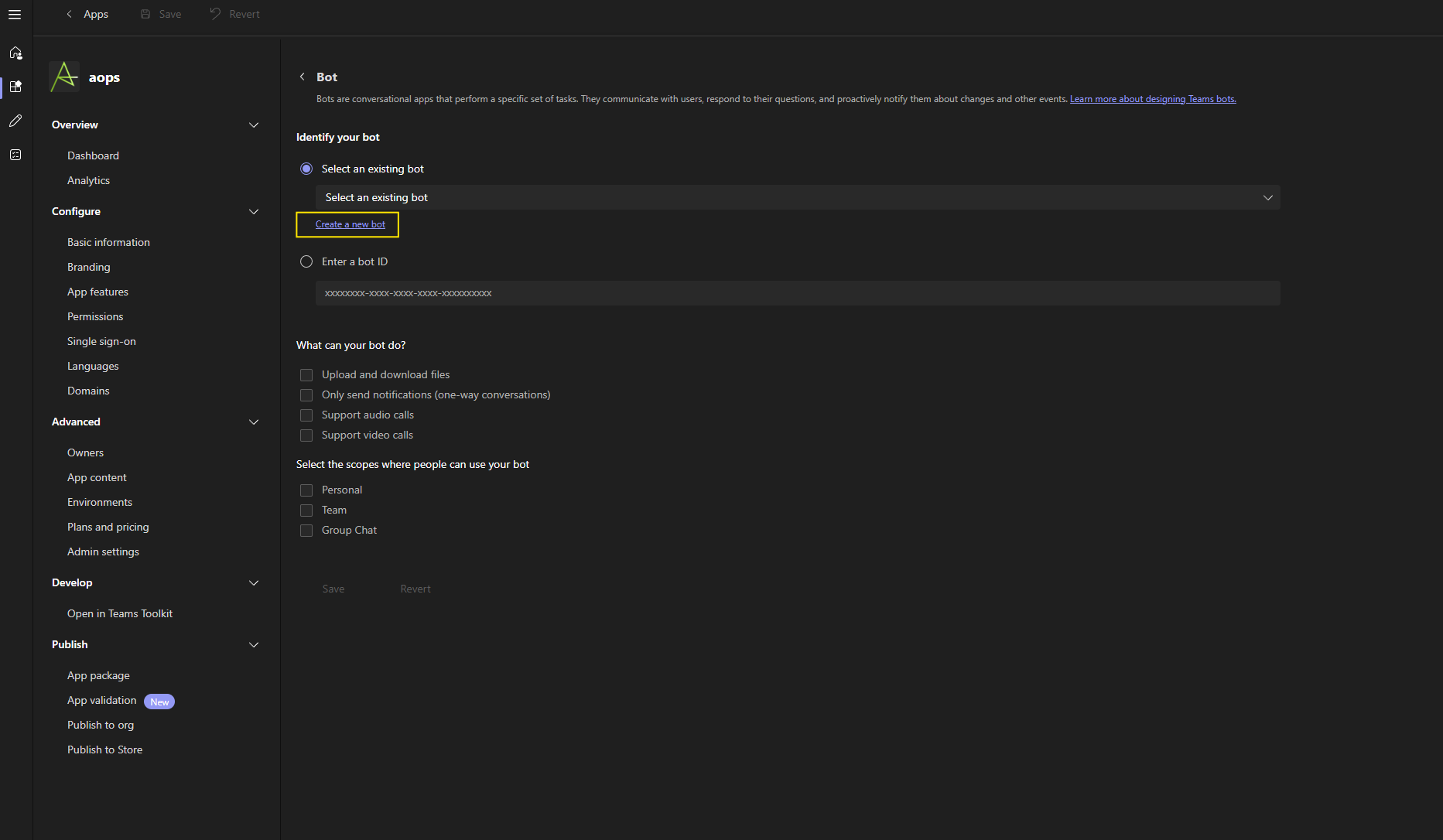Click the back arrow next to Apps
The width and height of the screenshot is (1443, 840).
pyautogui.click(x=70, y=14)
